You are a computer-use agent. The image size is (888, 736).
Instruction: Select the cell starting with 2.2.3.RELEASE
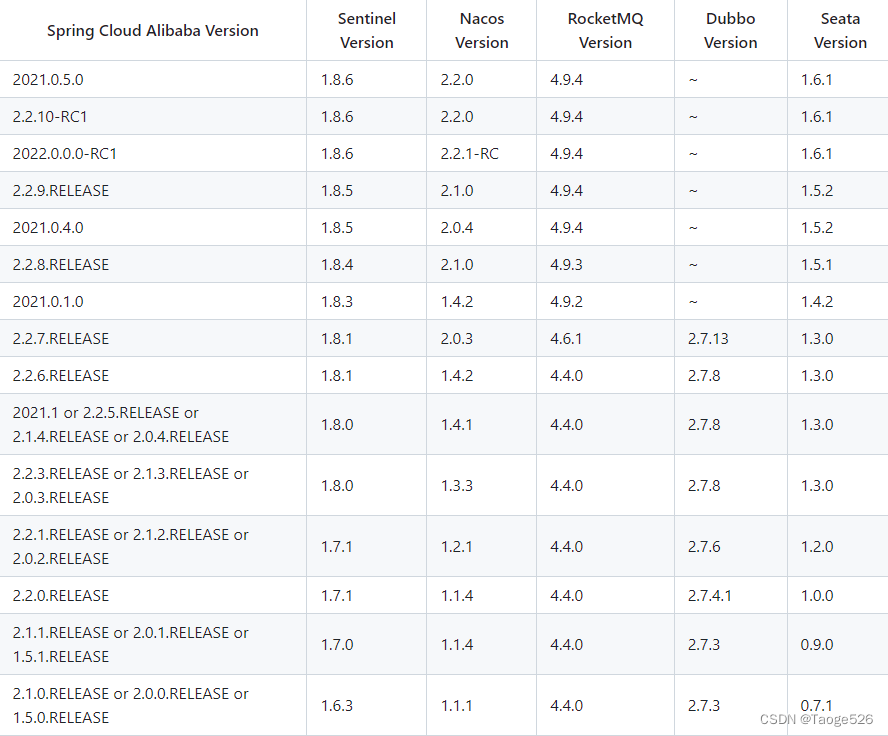pos(130,486)
